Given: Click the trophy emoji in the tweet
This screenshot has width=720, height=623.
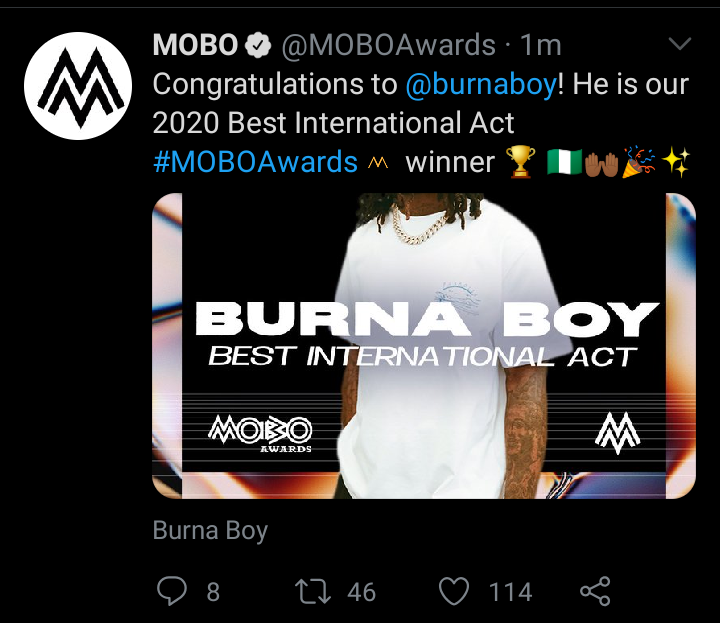Looking at the screenshot, I should (520, 162).
